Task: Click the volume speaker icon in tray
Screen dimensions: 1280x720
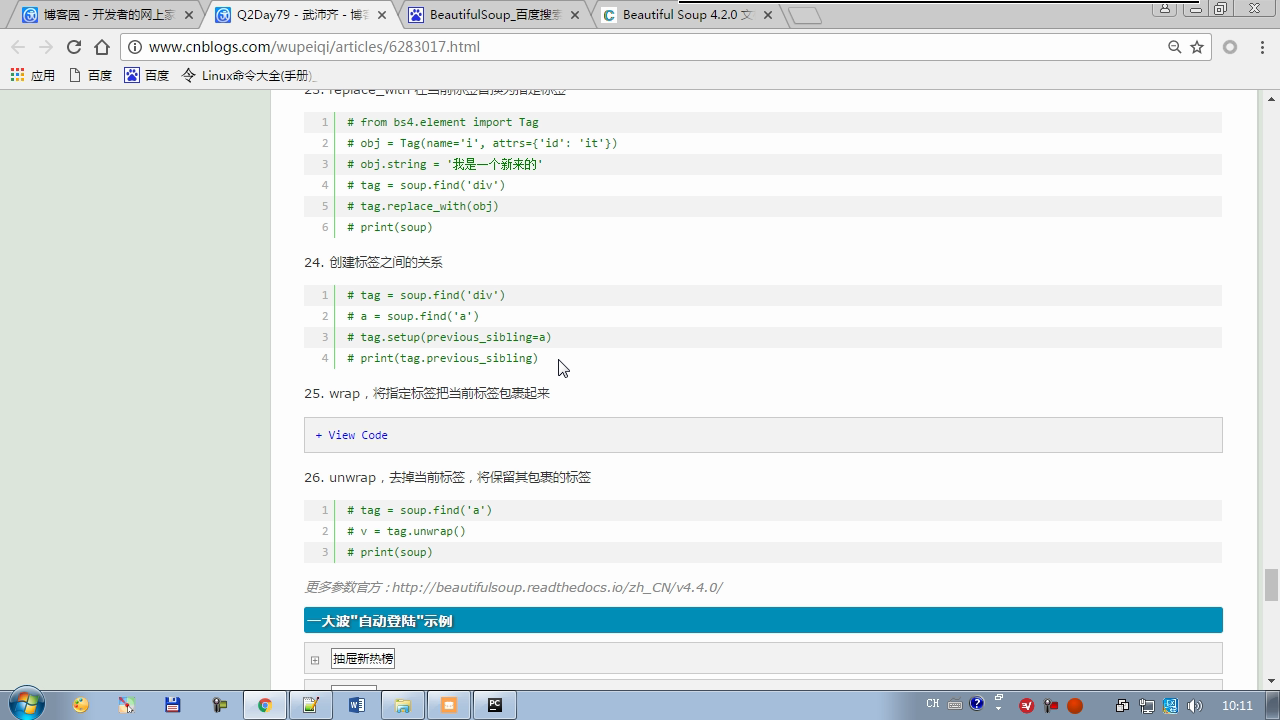Action: [1194, 705]
